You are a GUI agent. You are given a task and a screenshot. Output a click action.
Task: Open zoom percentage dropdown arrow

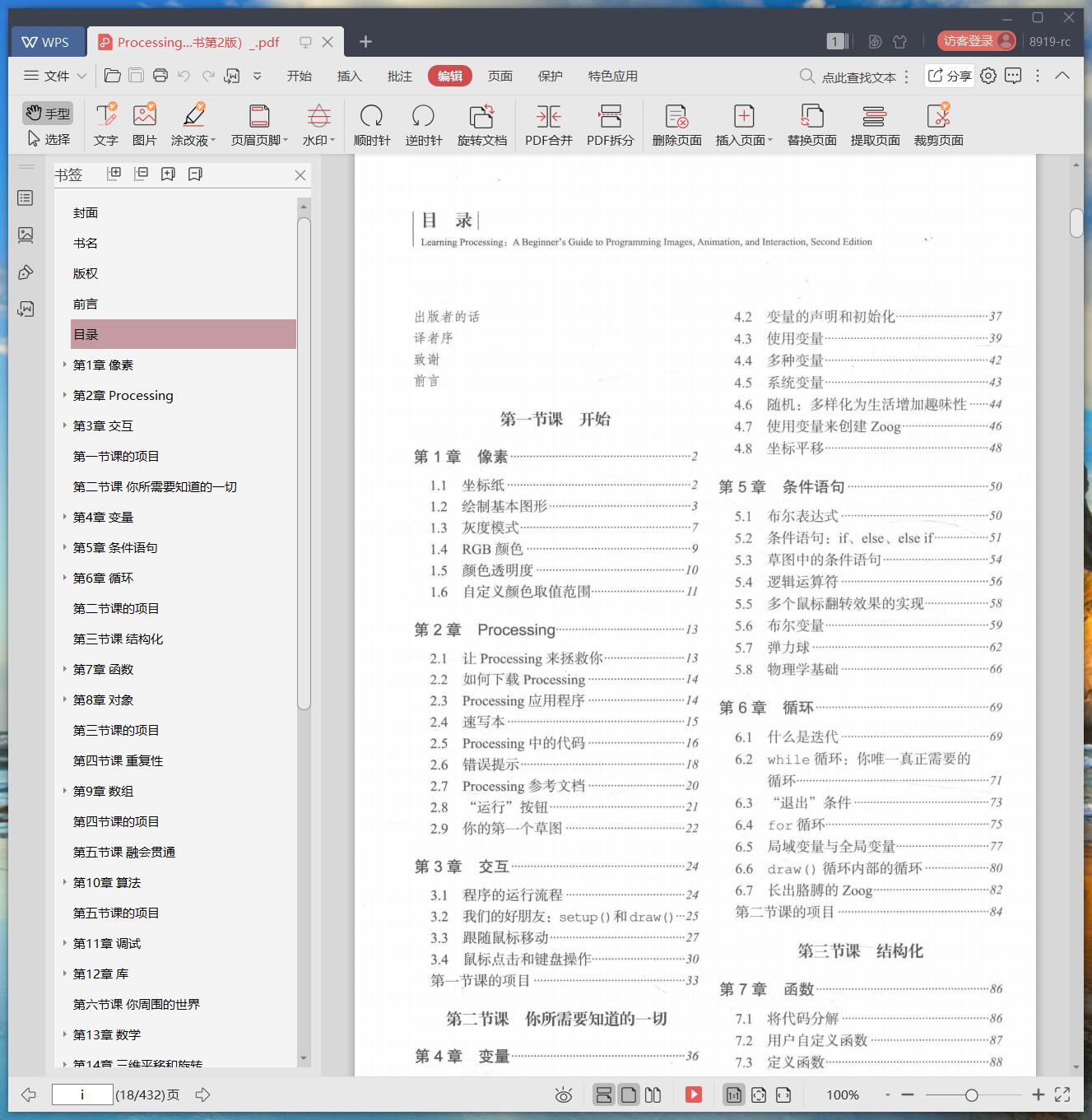pyautogui.click(x=887, y=1095)
